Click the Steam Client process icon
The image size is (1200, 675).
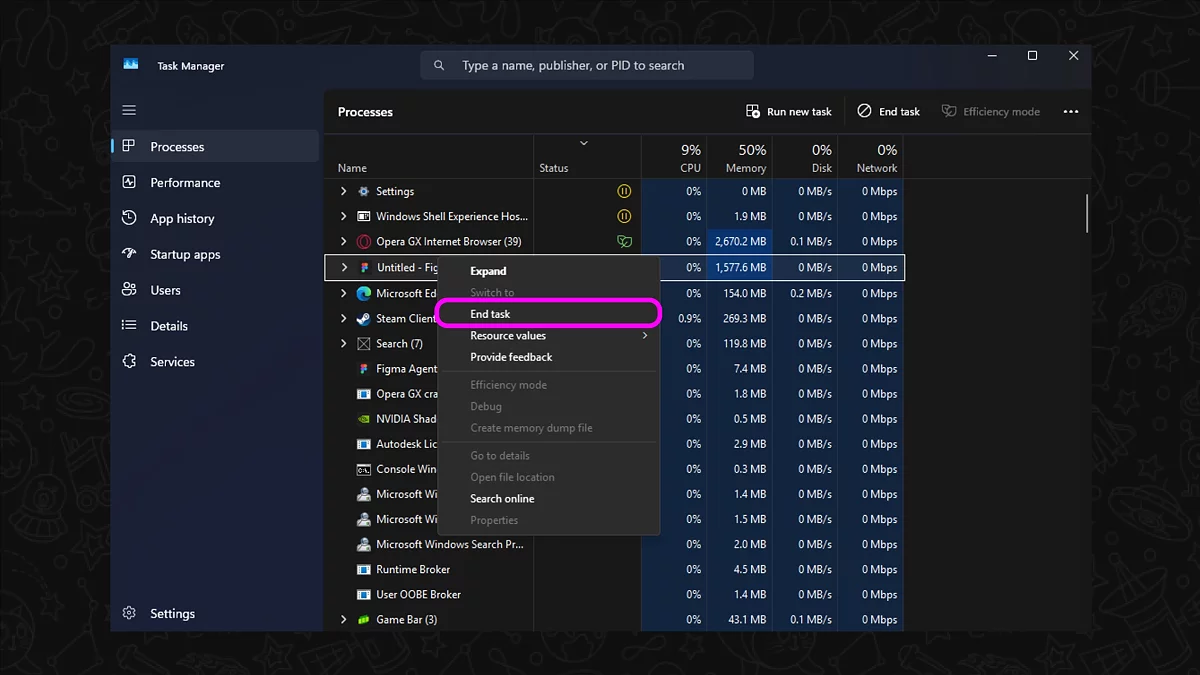[x=364, y=319]
